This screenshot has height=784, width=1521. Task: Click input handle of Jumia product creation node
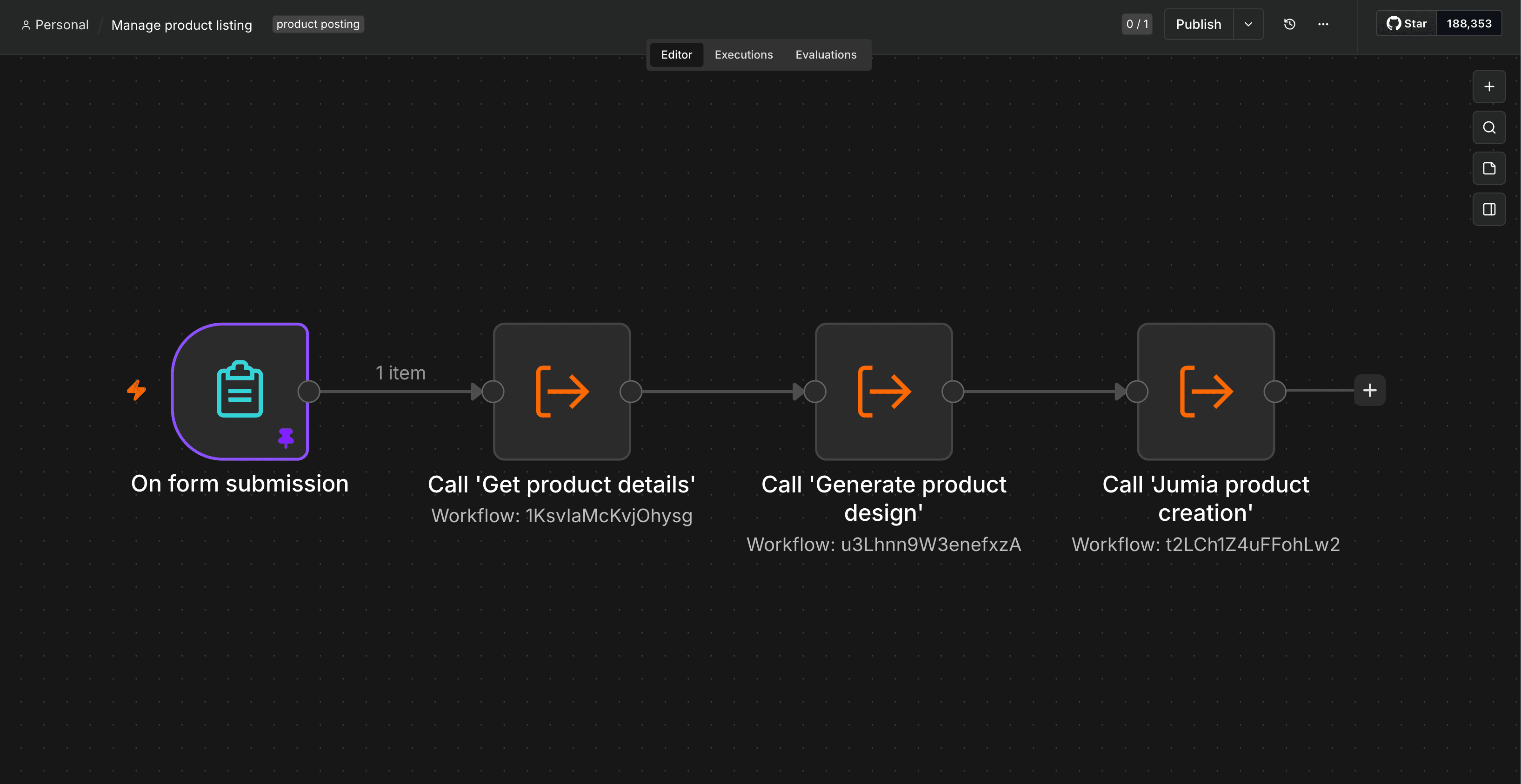(x=1137, y=392)
